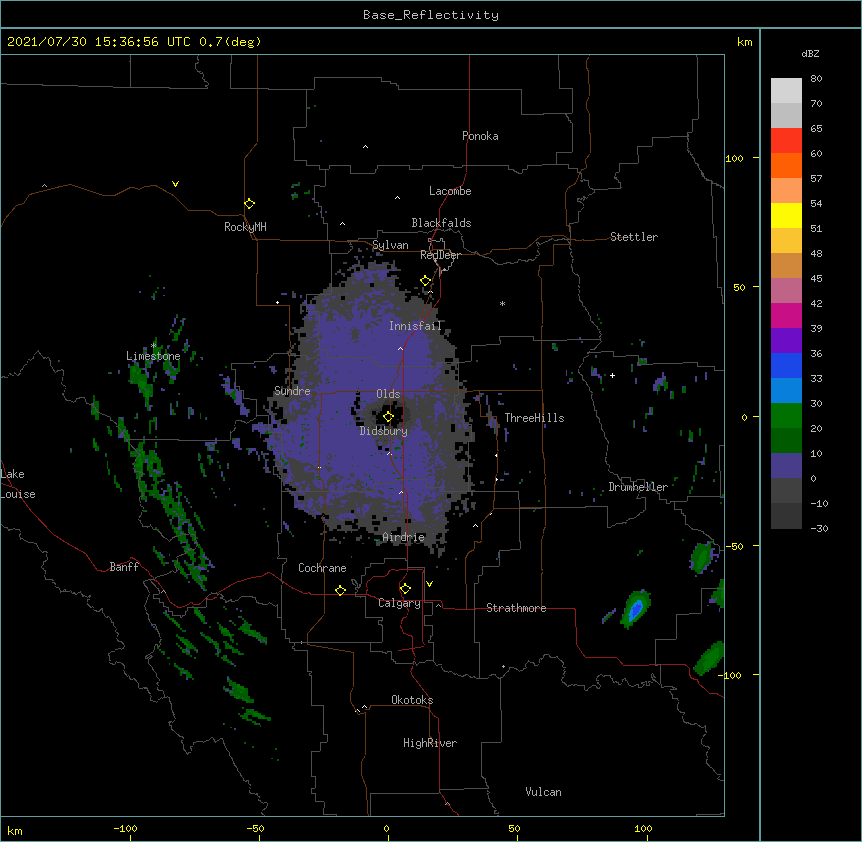Viewport: 862px width, 842px height.
Task: Pick the slate purple legend swatch below 10
Action: coord(786,466)
